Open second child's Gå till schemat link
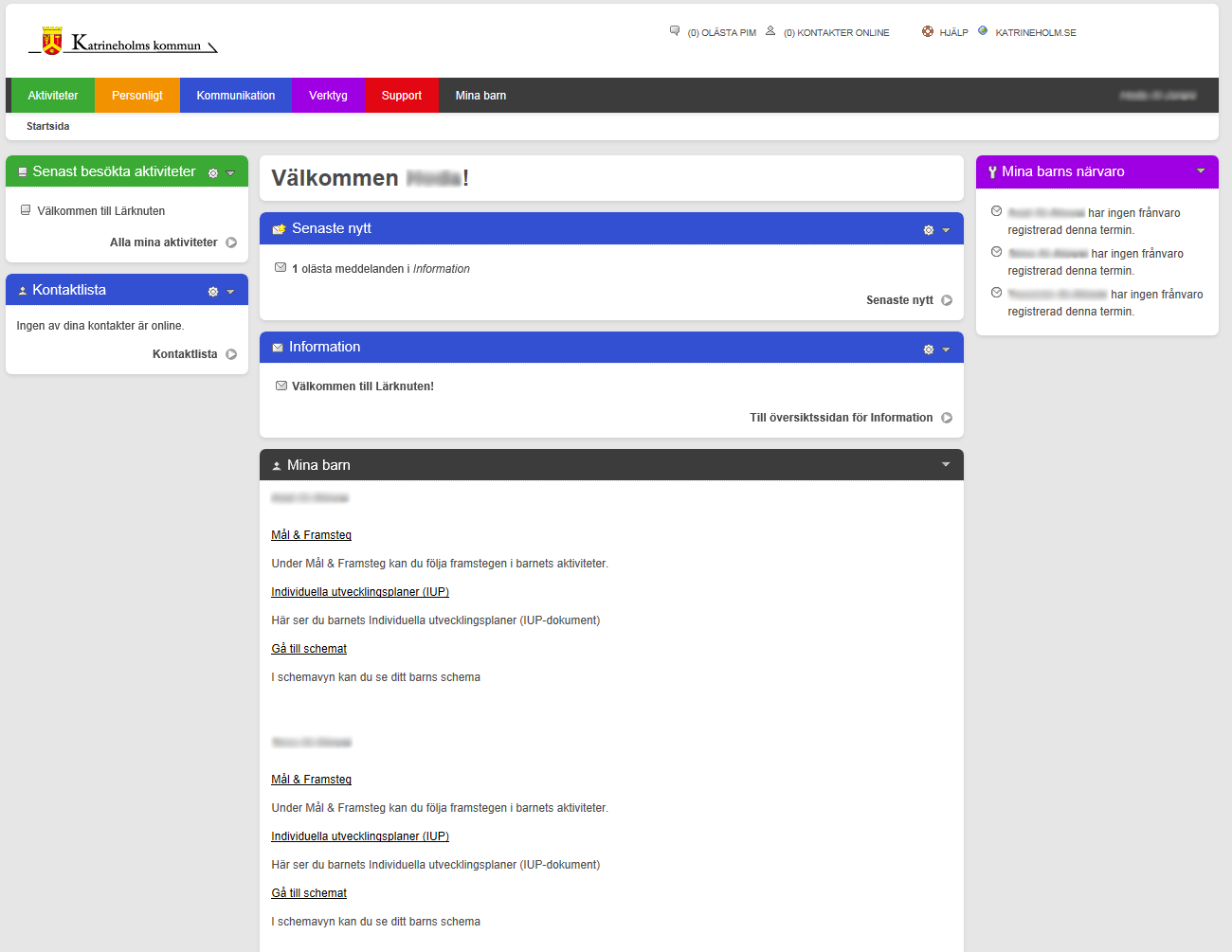 click(x=309, y=893)
